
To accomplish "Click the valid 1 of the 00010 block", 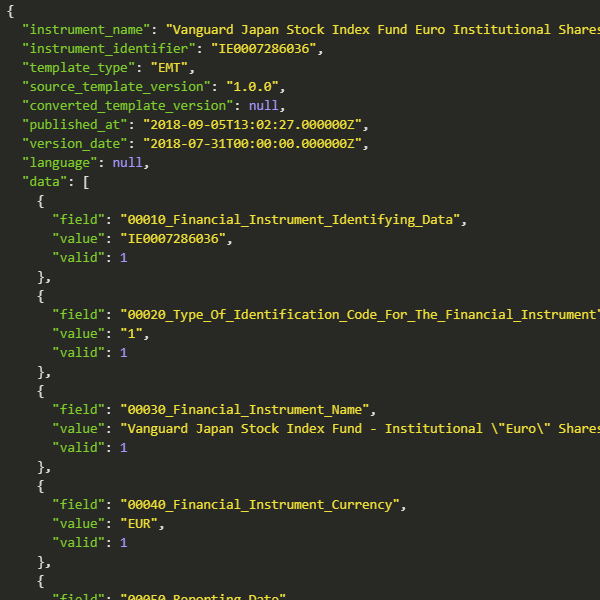I will (124, 258).
